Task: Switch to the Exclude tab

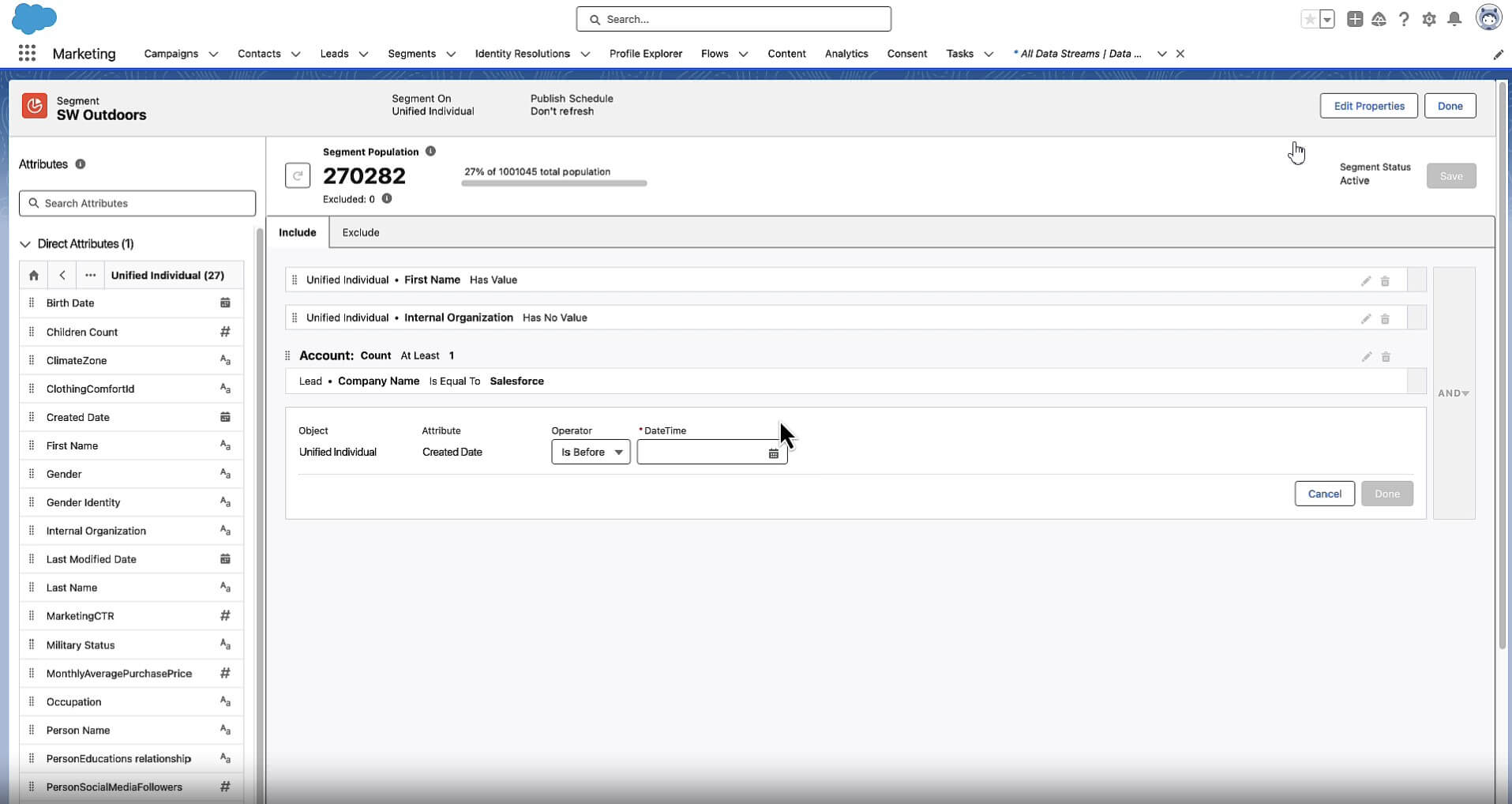Action: point(361,232)
